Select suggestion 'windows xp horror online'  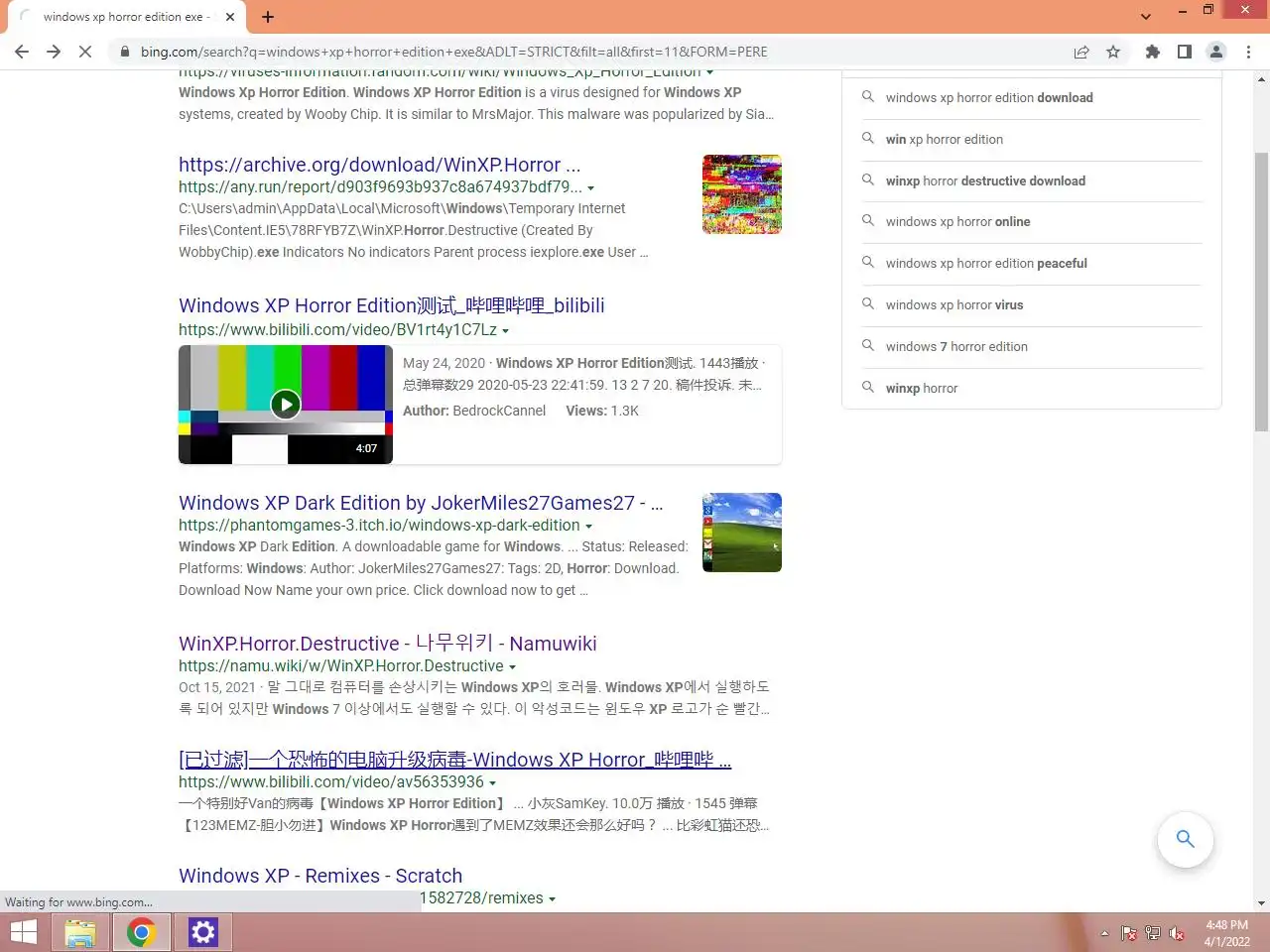[x=957, y=222]
